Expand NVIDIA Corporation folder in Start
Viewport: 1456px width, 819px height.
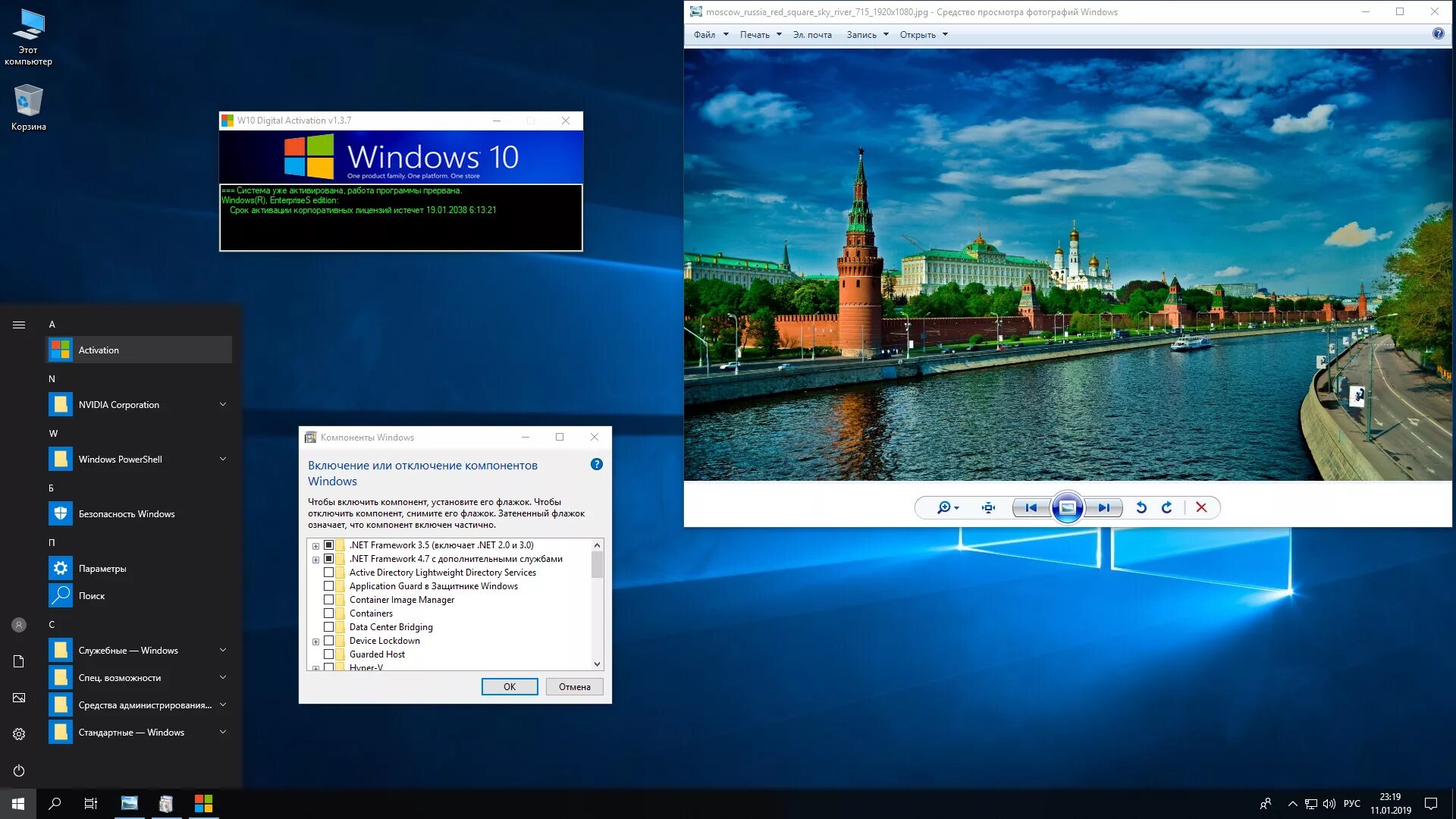pos(223,404)
